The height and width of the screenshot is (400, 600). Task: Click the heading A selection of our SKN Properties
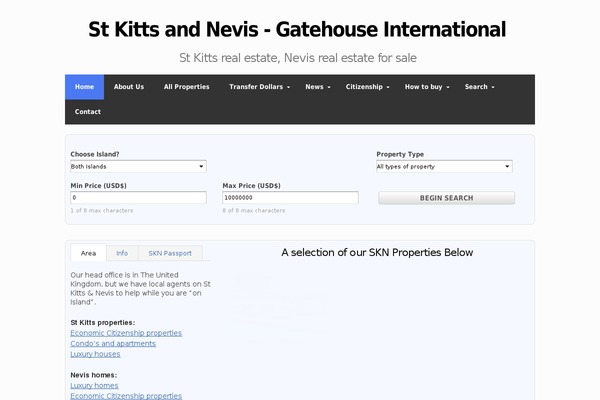click(x=377, y=253)
